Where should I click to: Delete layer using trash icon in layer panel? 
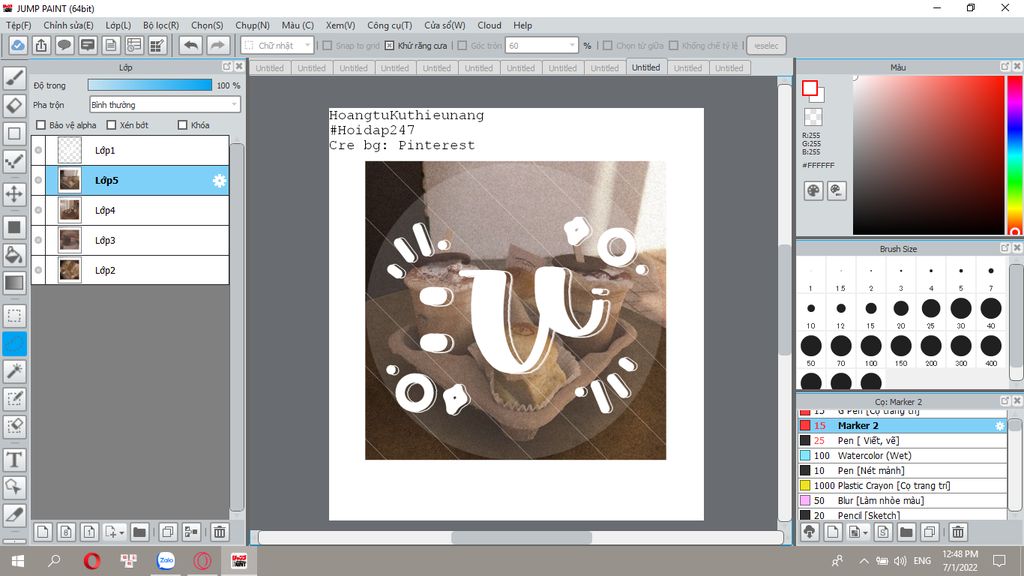tap(219, 532)
